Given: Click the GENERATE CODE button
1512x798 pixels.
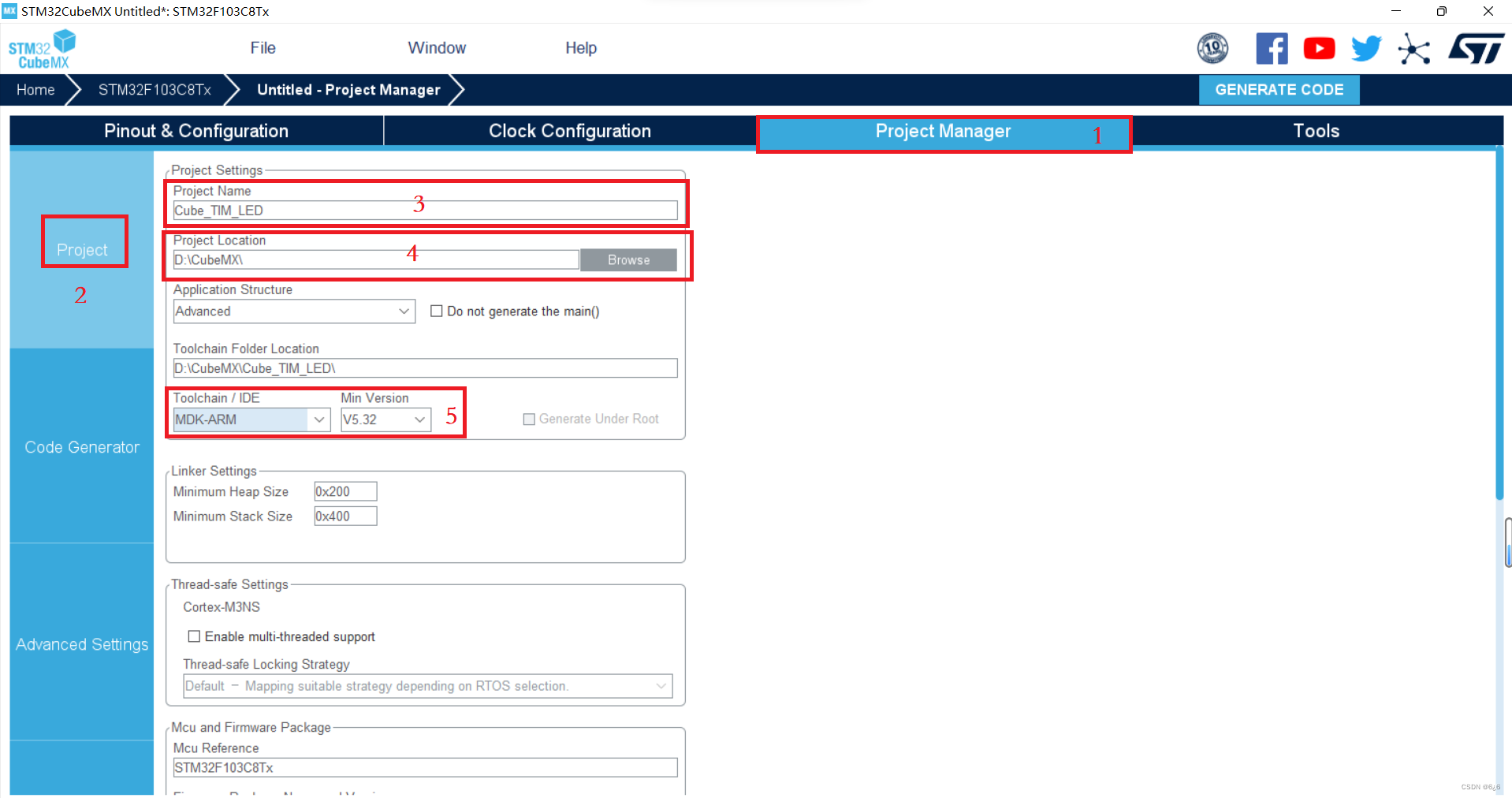Looking at the screenshot, I should tap(1279, 89).
